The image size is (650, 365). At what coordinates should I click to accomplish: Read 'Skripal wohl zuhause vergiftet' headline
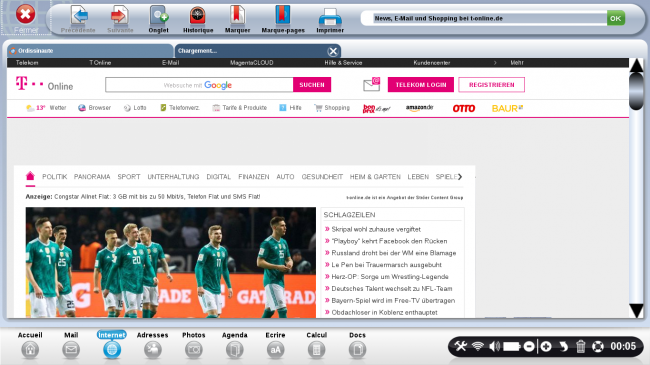click(376, 229)
